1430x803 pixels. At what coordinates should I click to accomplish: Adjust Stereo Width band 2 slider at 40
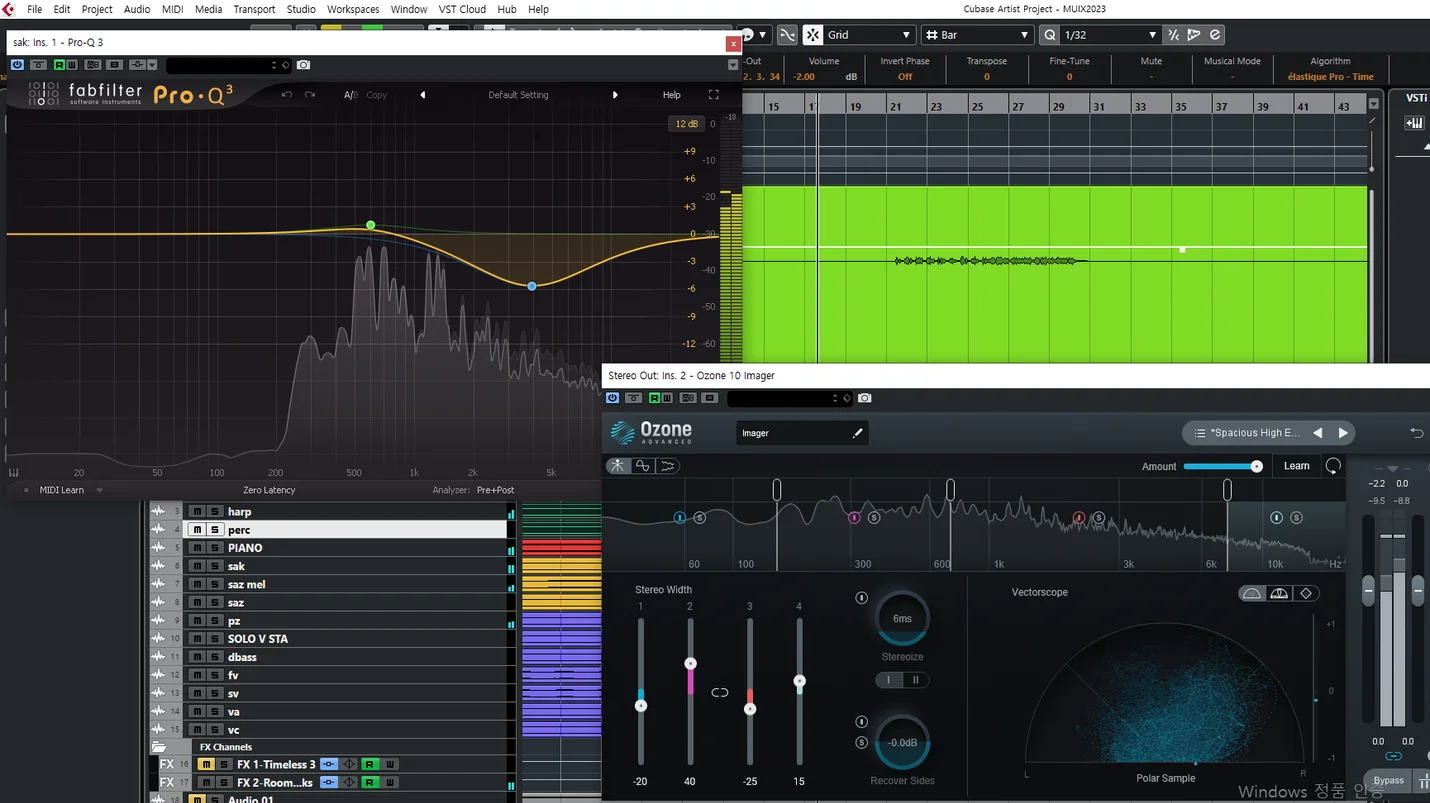point(690,663)
